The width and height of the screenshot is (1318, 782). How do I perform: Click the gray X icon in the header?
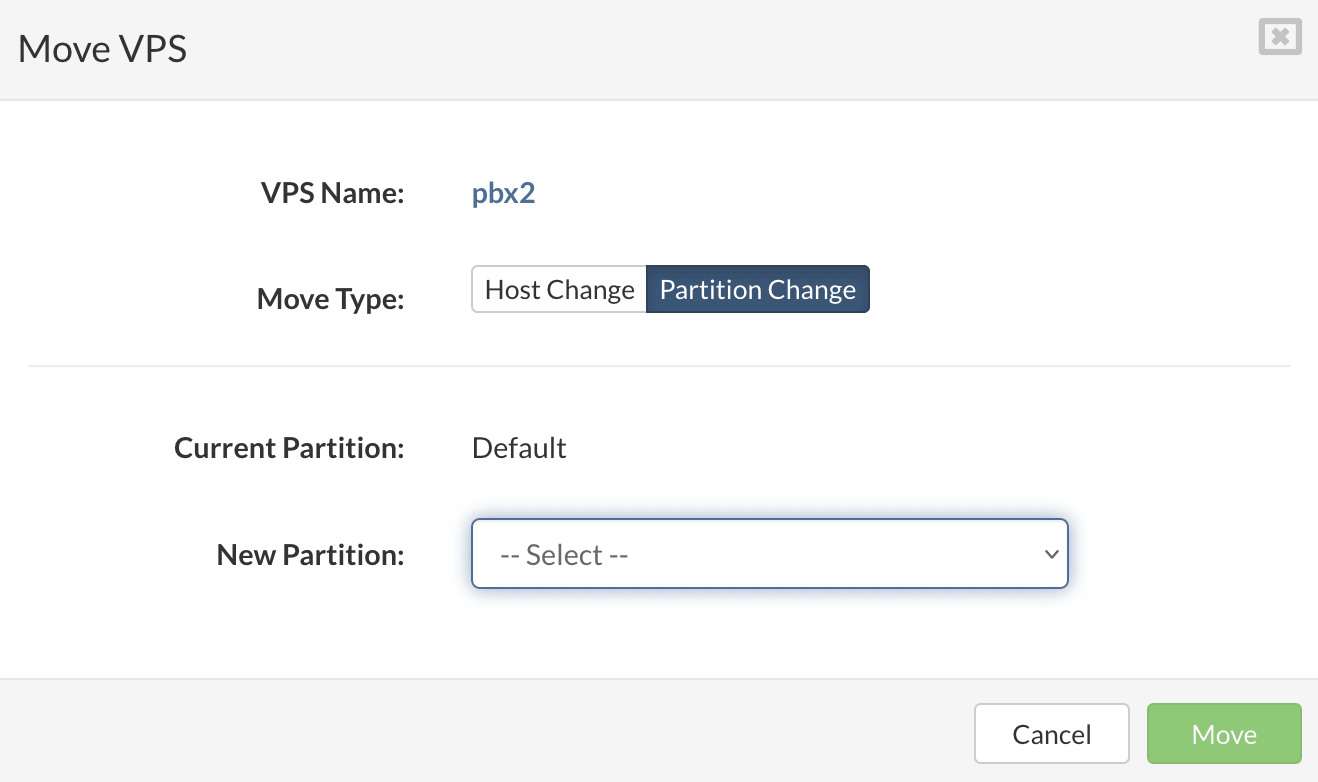click(1280, 37)
